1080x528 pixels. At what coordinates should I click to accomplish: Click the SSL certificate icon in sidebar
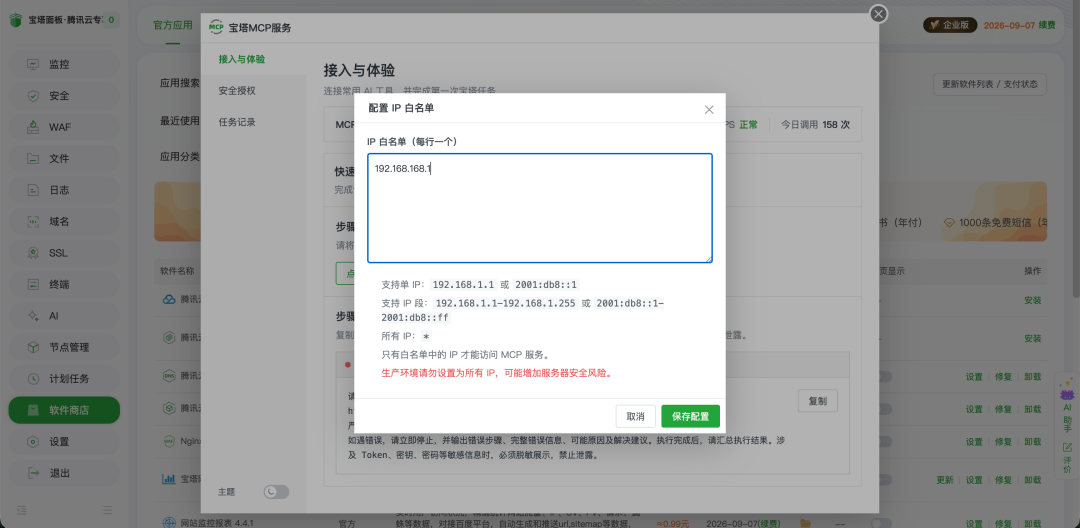(33, 253)
